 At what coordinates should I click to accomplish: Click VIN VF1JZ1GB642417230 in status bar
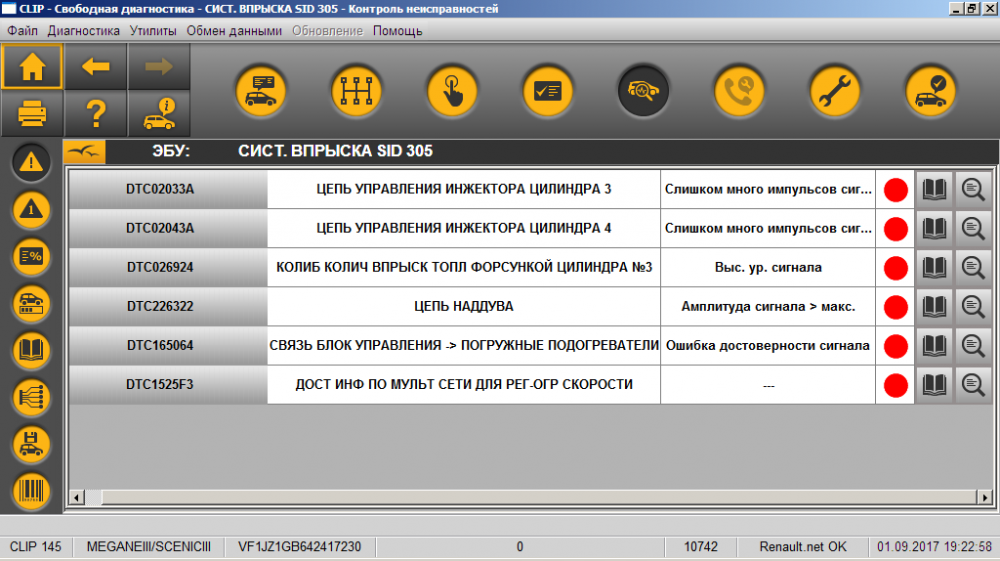(300, 547)
